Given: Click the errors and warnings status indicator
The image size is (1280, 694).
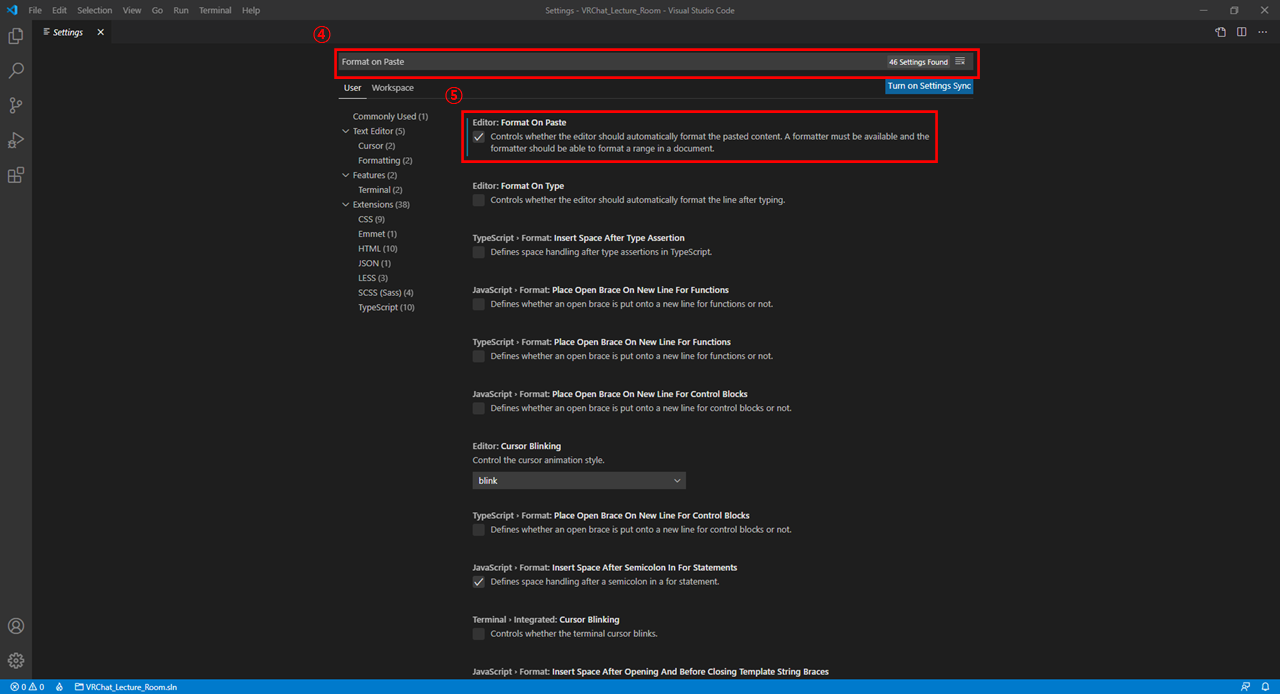Looking at the screenshot, I should (x=27, y=687).
